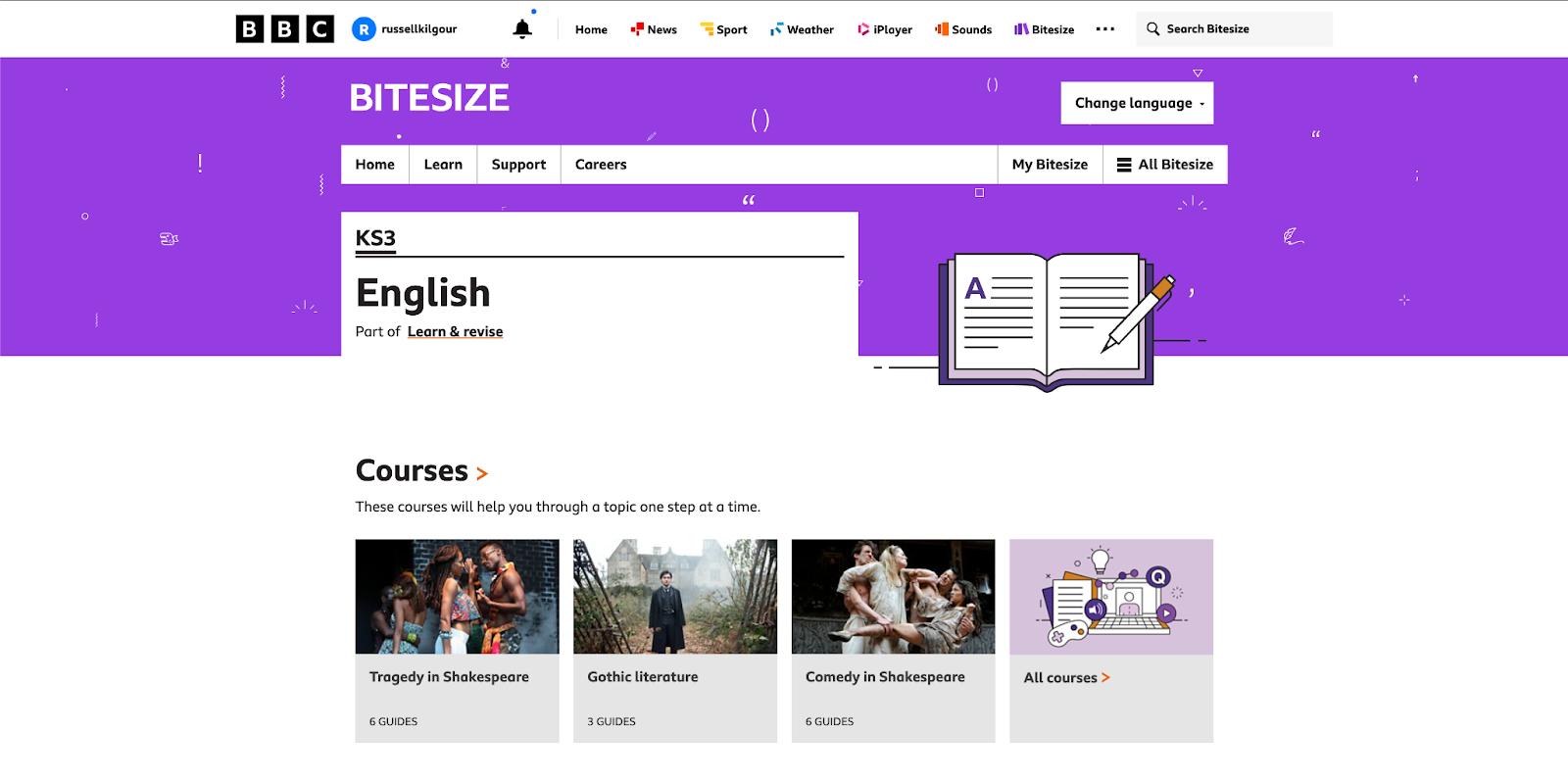Expand the Change language dropdown
The height and width of the screenshot is (782, 1568).
(x=1137, y=103)
